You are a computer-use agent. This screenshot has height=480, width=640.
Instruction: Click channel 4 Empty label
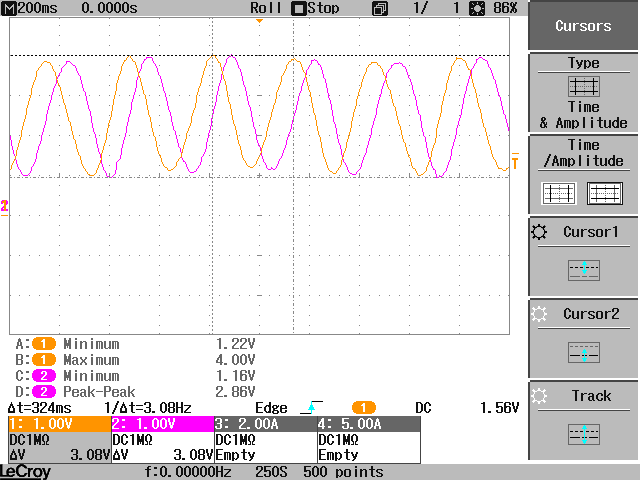[x=338, y=455]
